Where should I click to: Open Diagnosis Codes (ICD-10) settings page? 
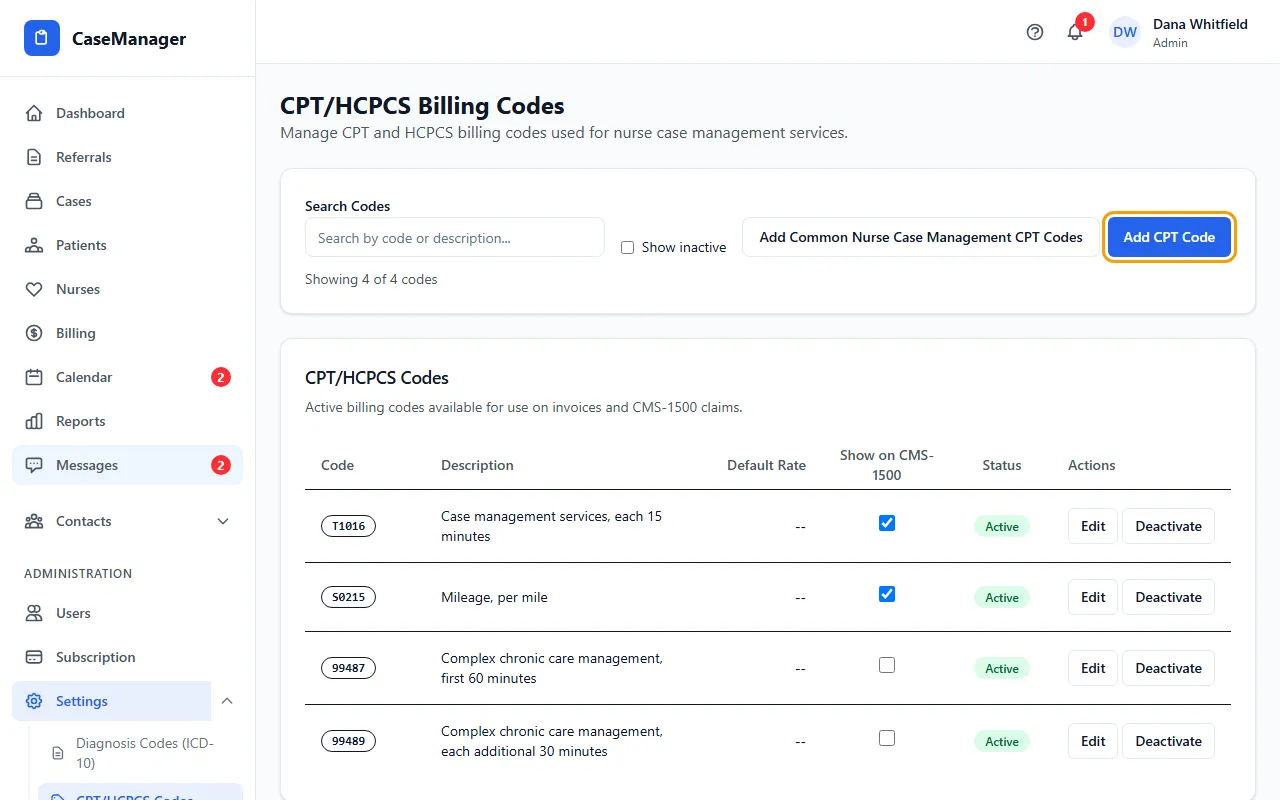click(140, 753)
